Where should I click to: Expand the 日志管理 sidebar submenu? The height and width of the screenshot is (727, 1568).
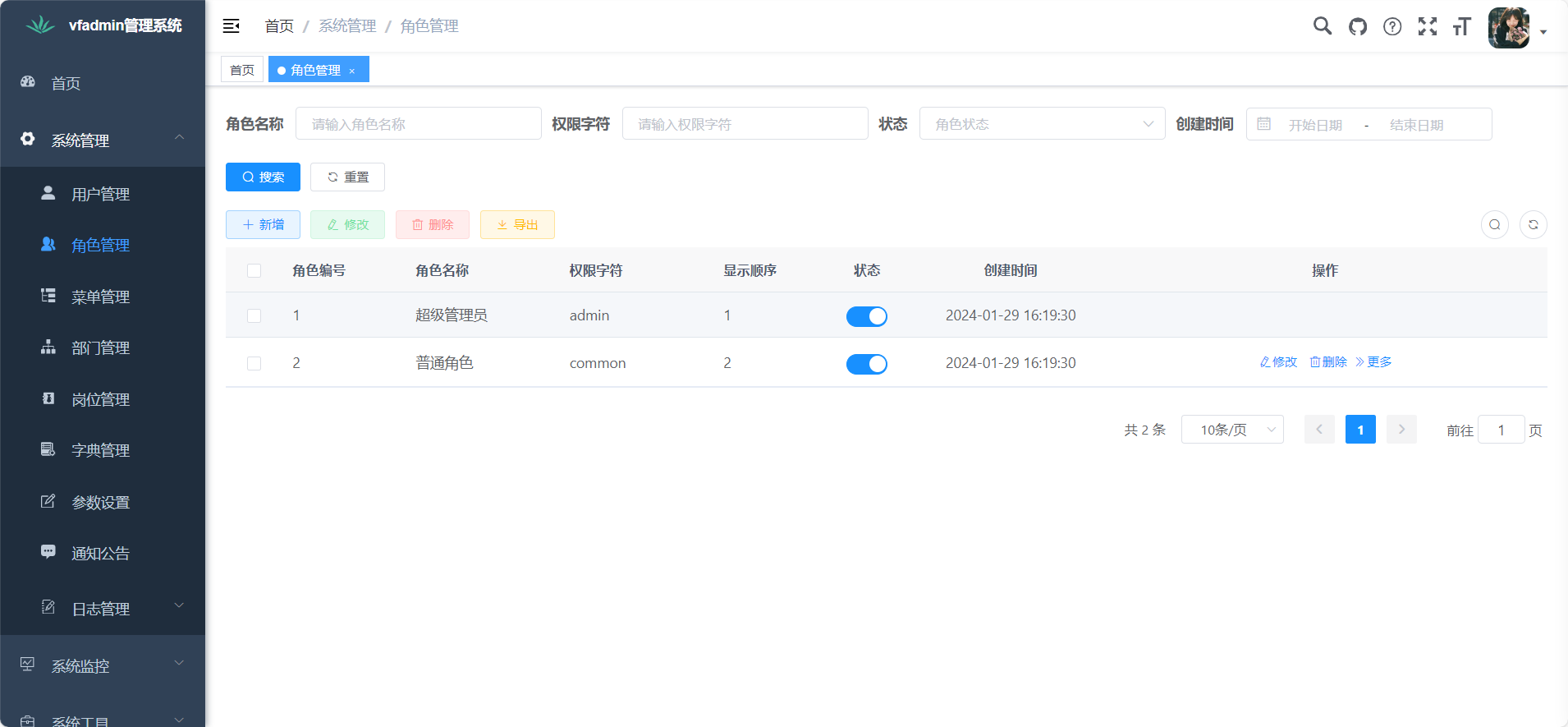(103, 608)
